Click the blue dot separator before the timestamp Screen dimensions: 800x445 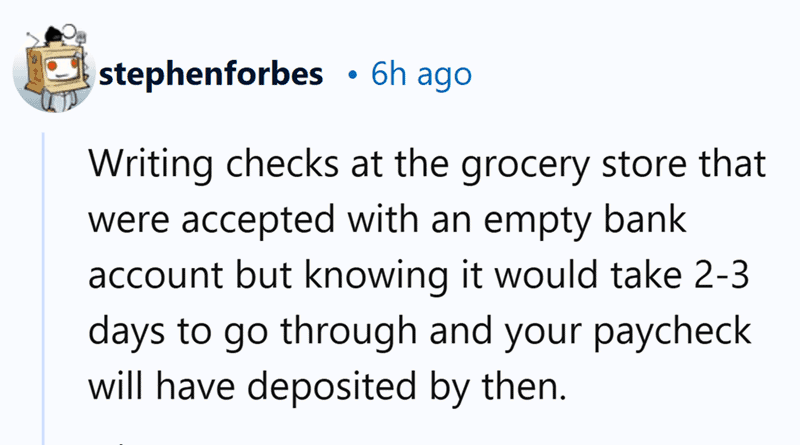point(351,76)
